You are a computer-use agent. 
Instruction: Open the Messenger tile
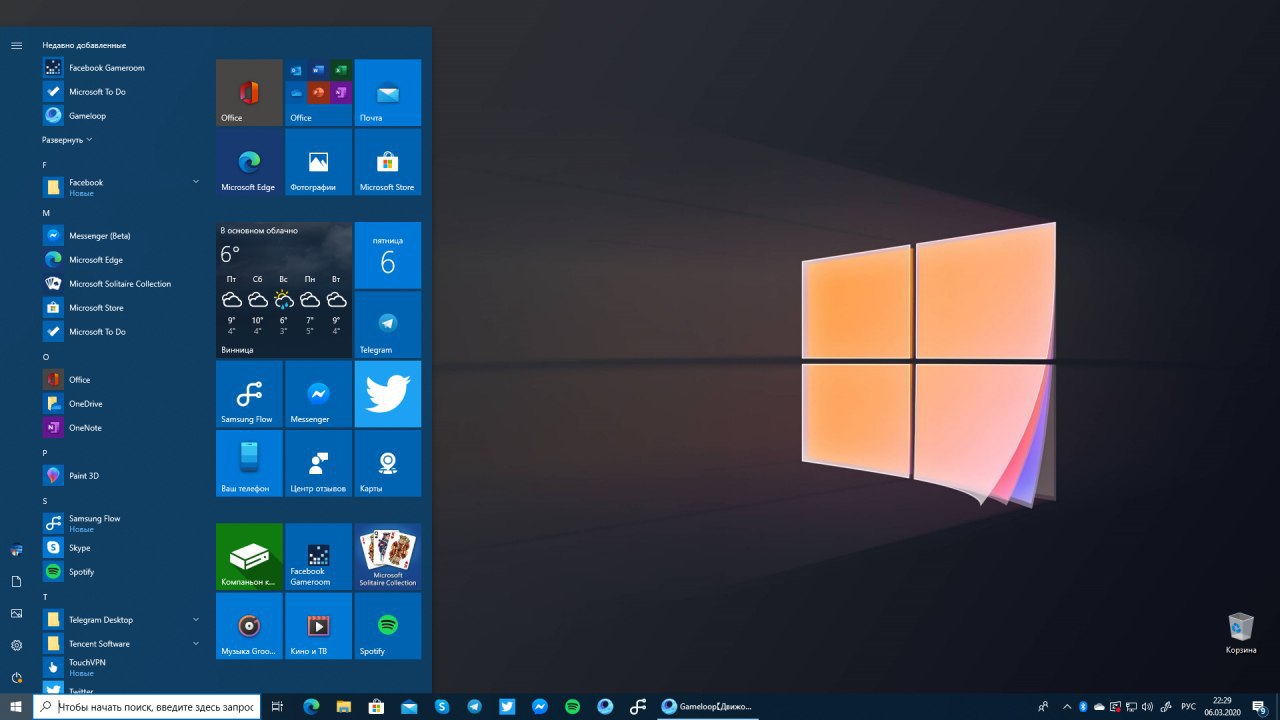pos(318,394)
